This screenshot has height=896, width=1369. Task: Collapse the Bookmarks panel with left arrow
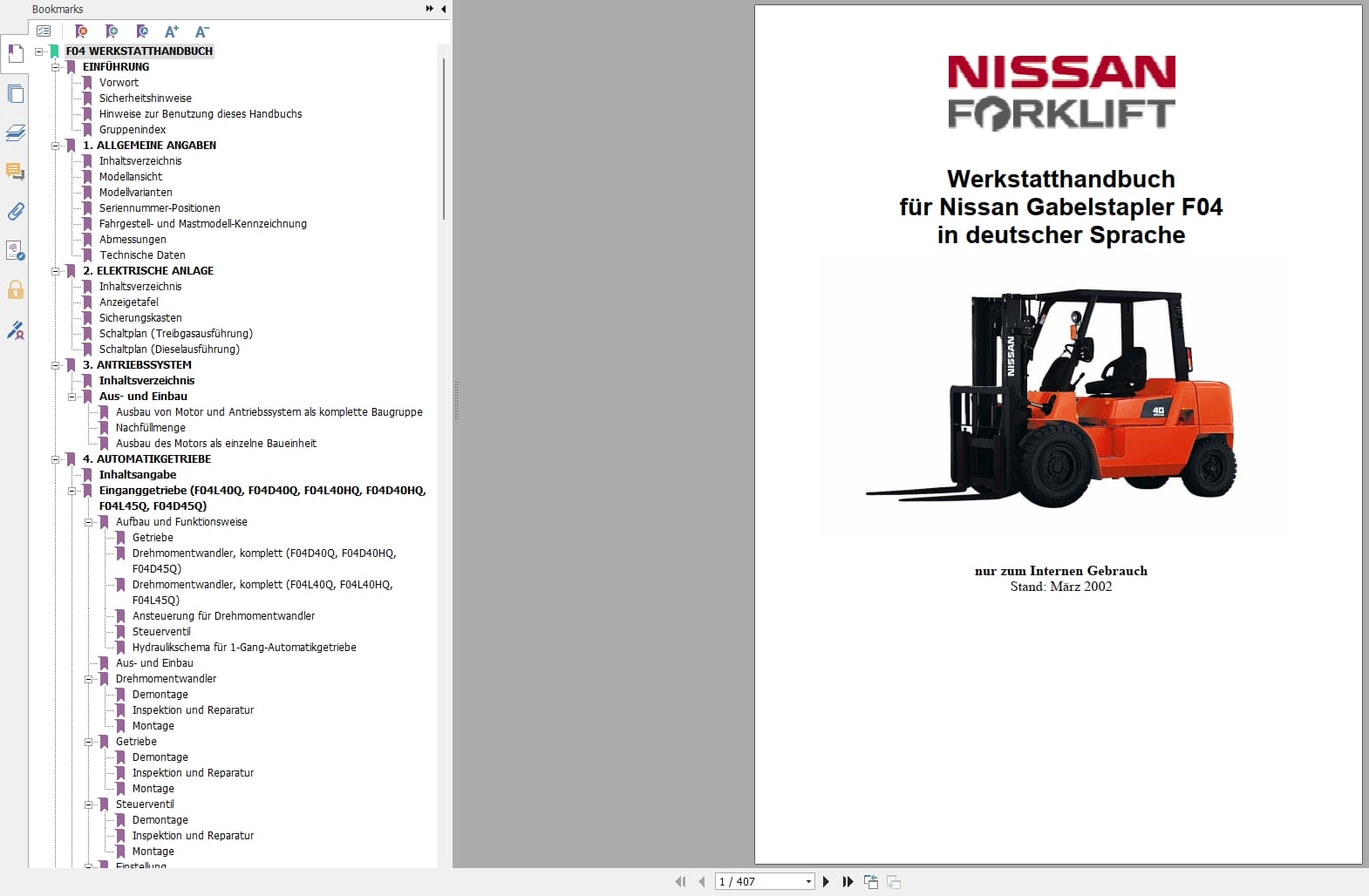point(443,9)
